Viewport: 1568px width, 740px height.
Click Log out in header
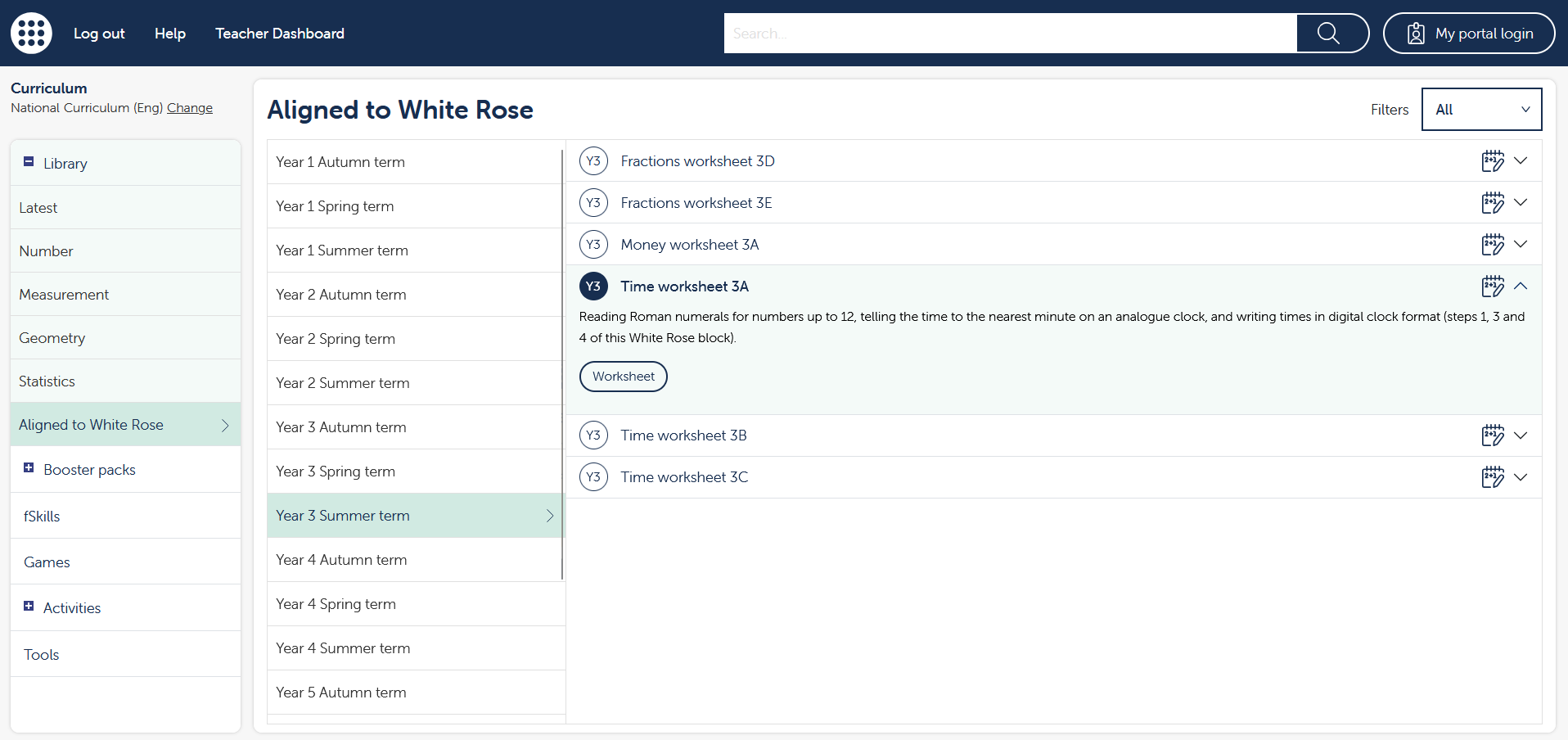click(99, 34)
